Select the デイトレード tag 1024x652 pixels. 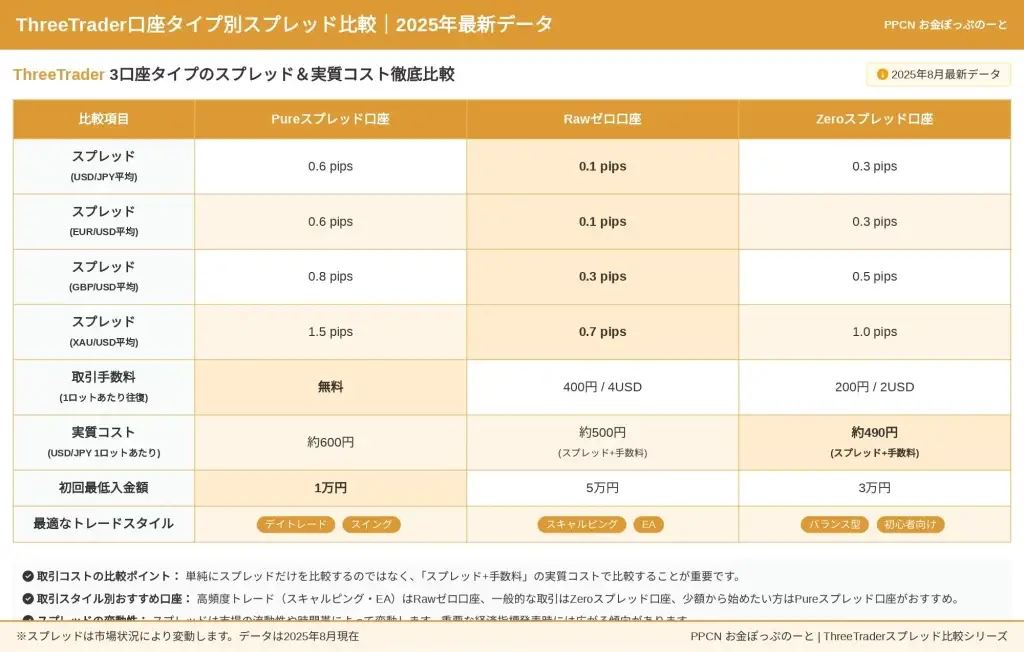[295, 524]
